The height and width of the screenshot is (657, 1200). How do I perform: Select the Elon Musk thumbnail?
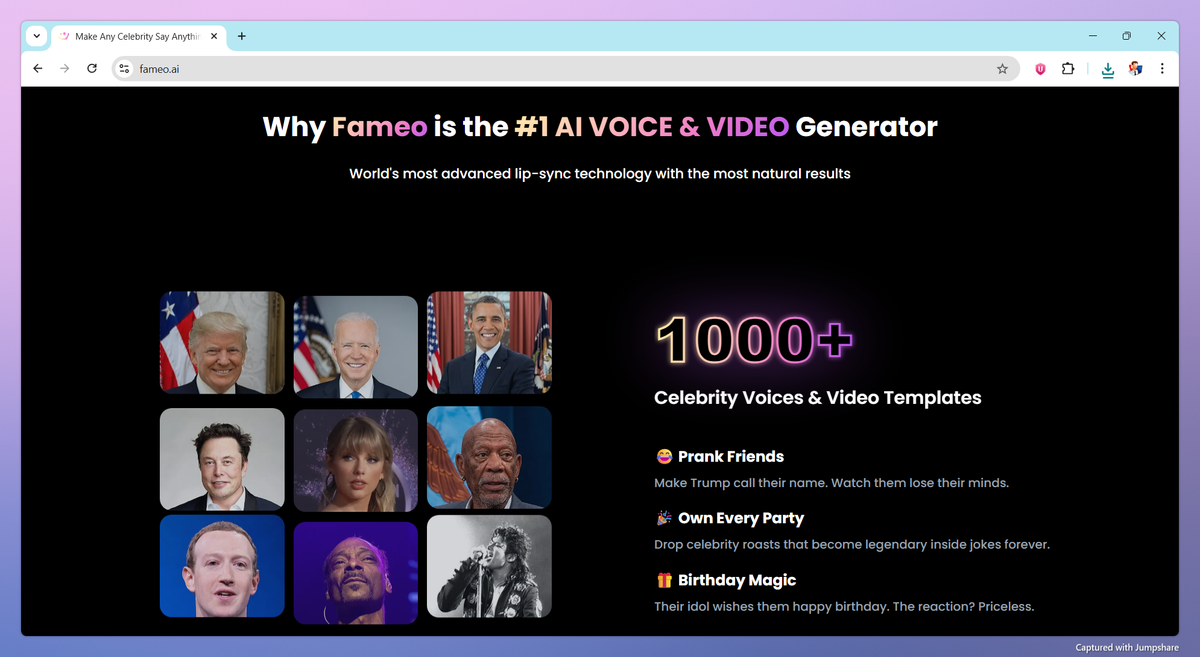(222, 459)
